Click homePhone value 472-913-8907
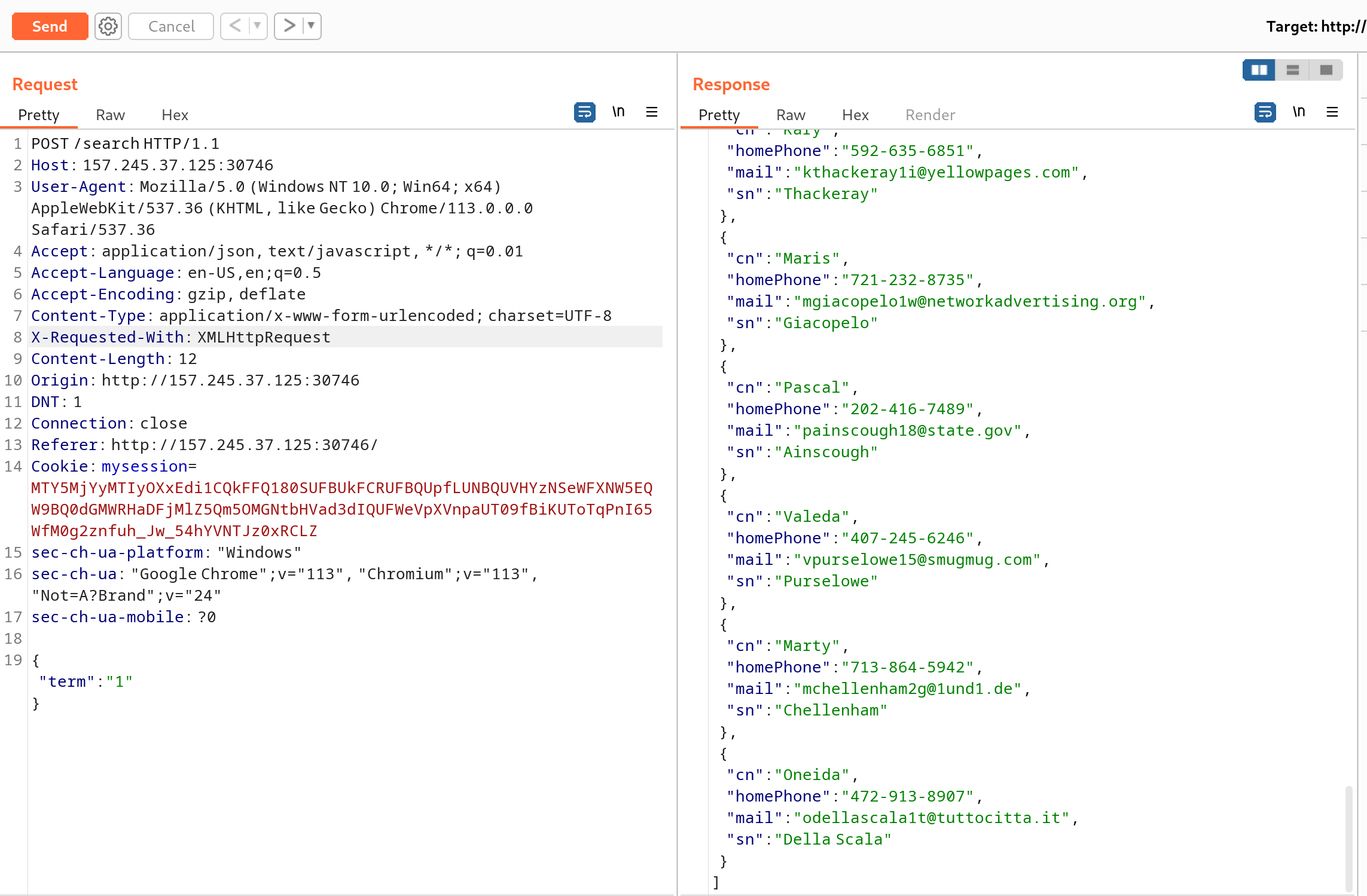This screenshot has height=896, width=1367. pos(908,796)
